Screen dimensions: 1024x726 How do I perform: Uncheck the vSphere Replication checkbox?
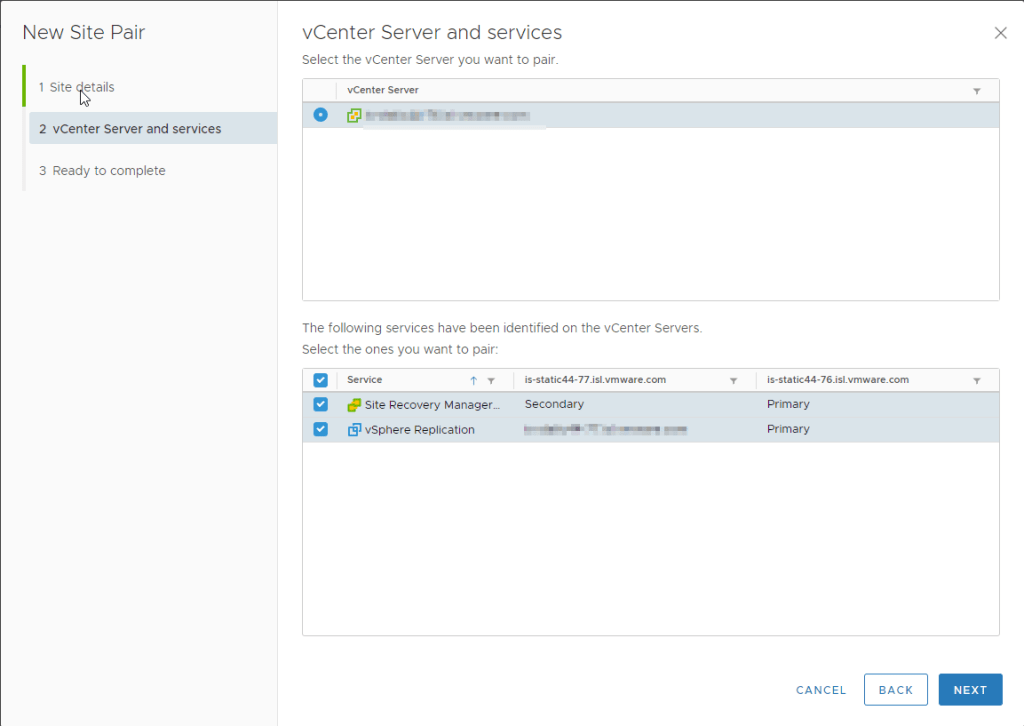pyautogui.click(x=320, y=429)
